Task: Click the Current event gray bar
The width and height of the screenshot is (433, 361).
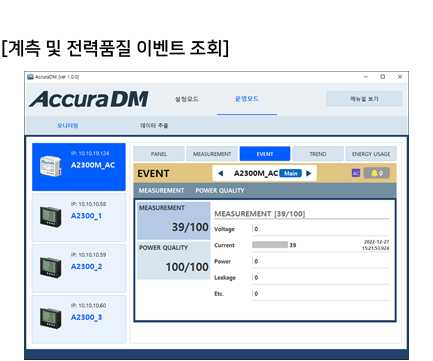Action: 270,245
